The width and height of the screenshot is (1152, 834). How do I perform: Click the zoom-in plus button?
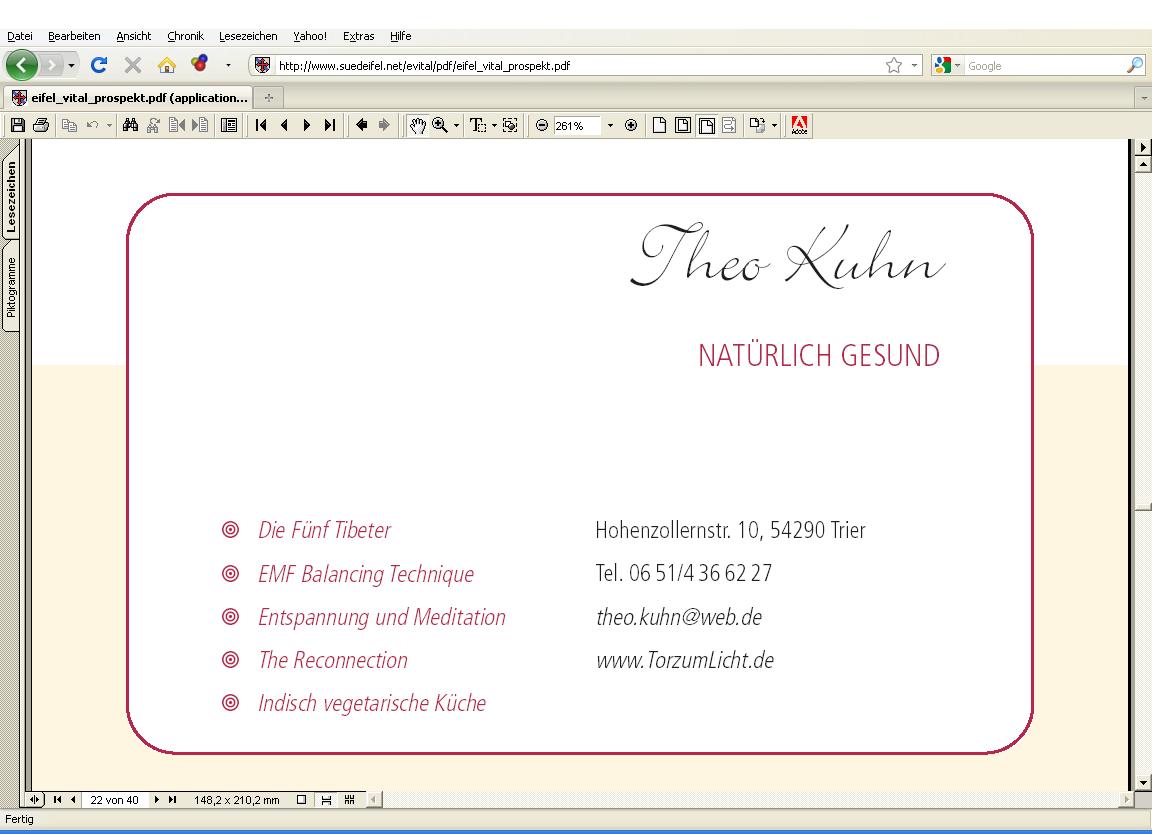(631, 125)
